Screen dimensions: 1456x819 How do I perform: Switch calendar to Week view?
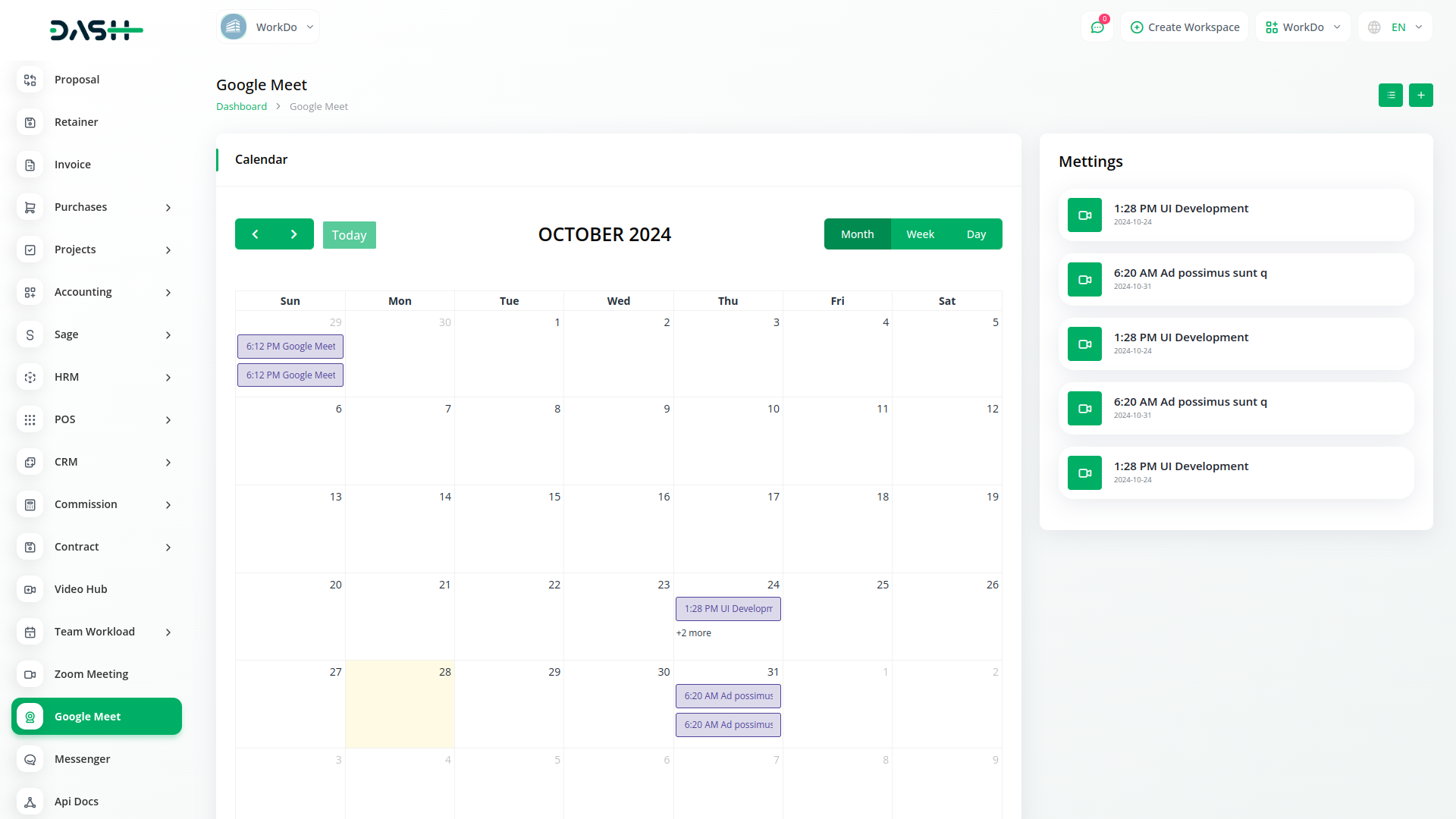tap(920, 234)
